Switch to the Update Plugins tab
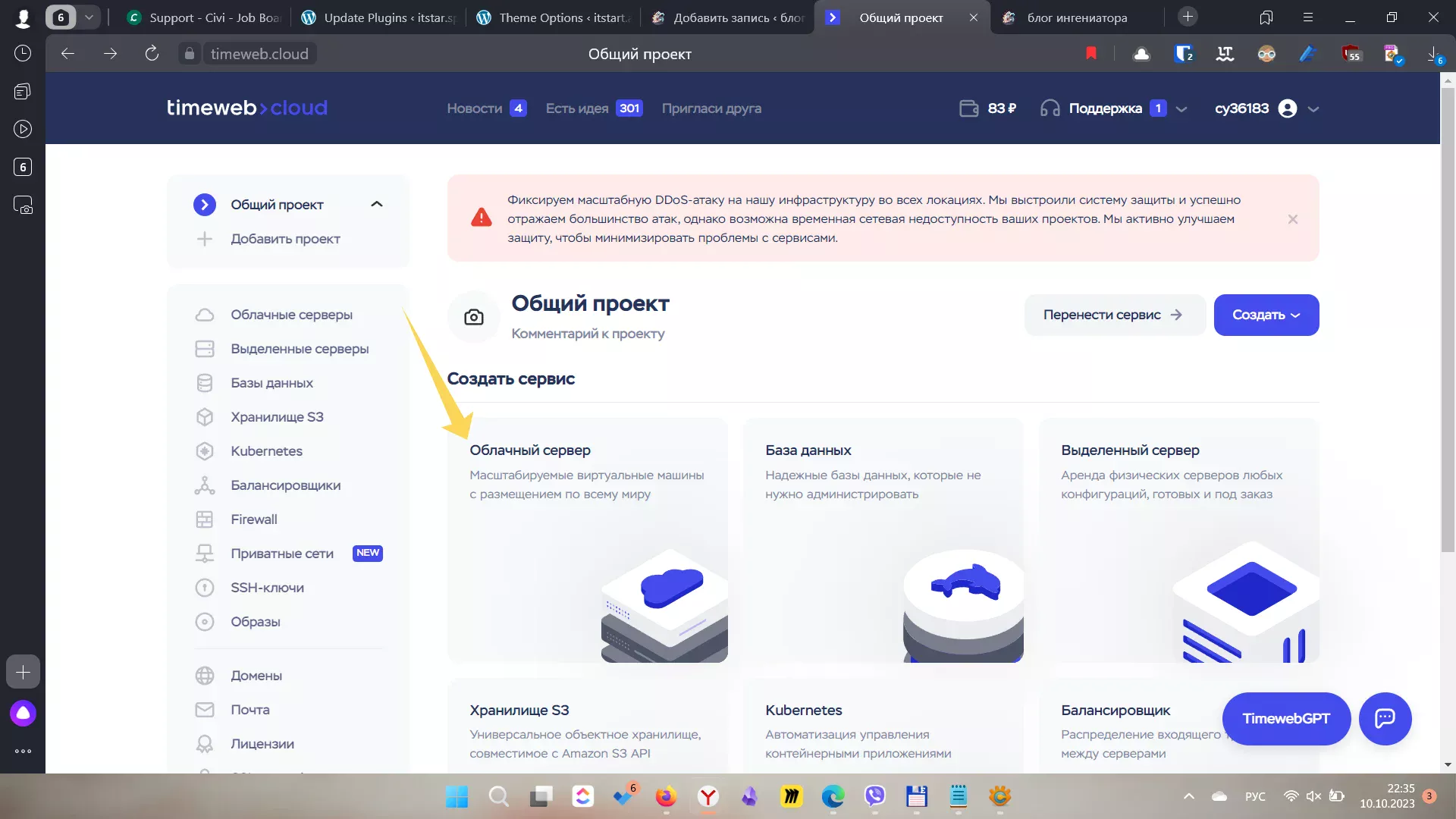Image resolution: width=1456 pixels, height=819 pixels. (x=379, y=17)
